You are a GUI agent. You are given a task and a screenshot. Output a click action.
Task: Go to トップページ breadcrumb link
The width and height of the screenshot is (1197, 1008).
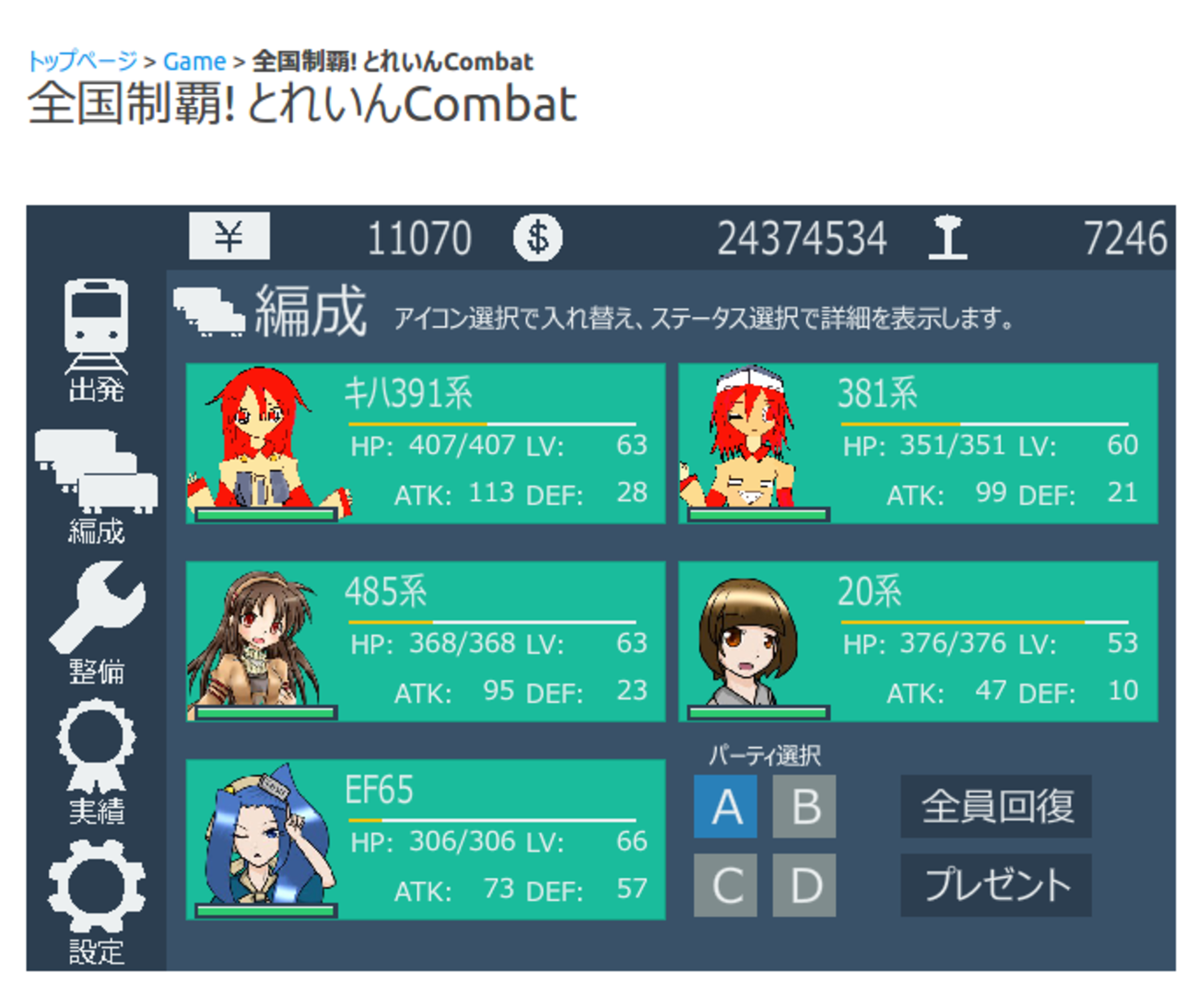pos(83,62)
